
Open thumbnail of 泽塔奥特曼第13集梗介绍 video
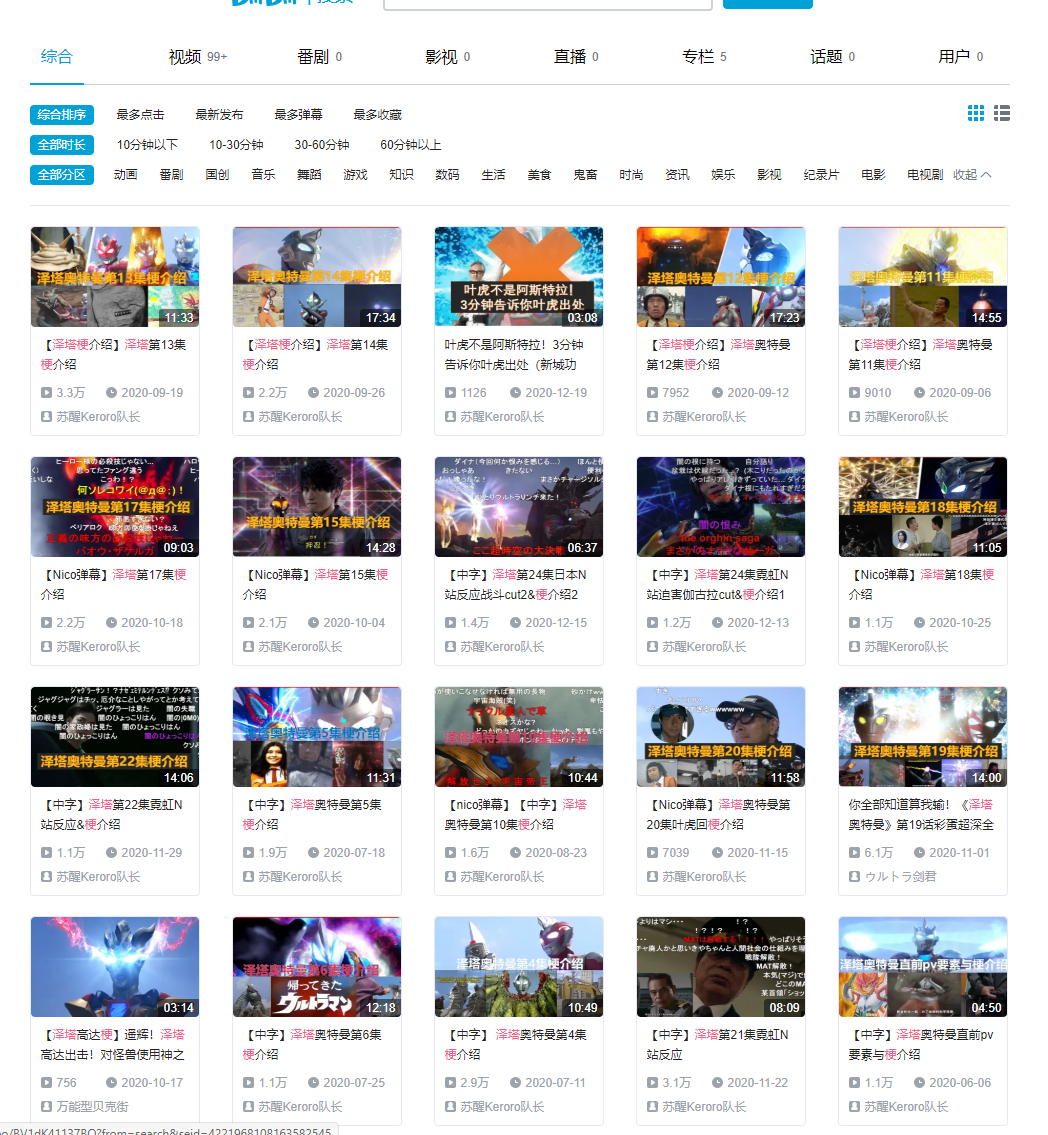pos(115,277)
